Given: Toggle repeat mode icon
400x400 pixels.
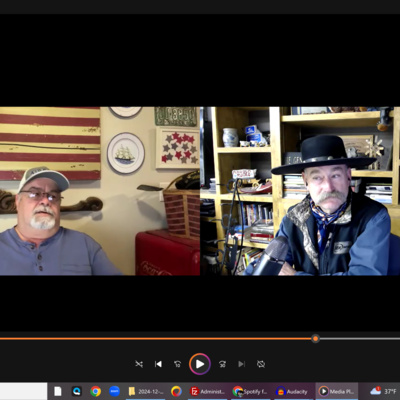Looking at the screenshot, I should [x=261, y=364].
